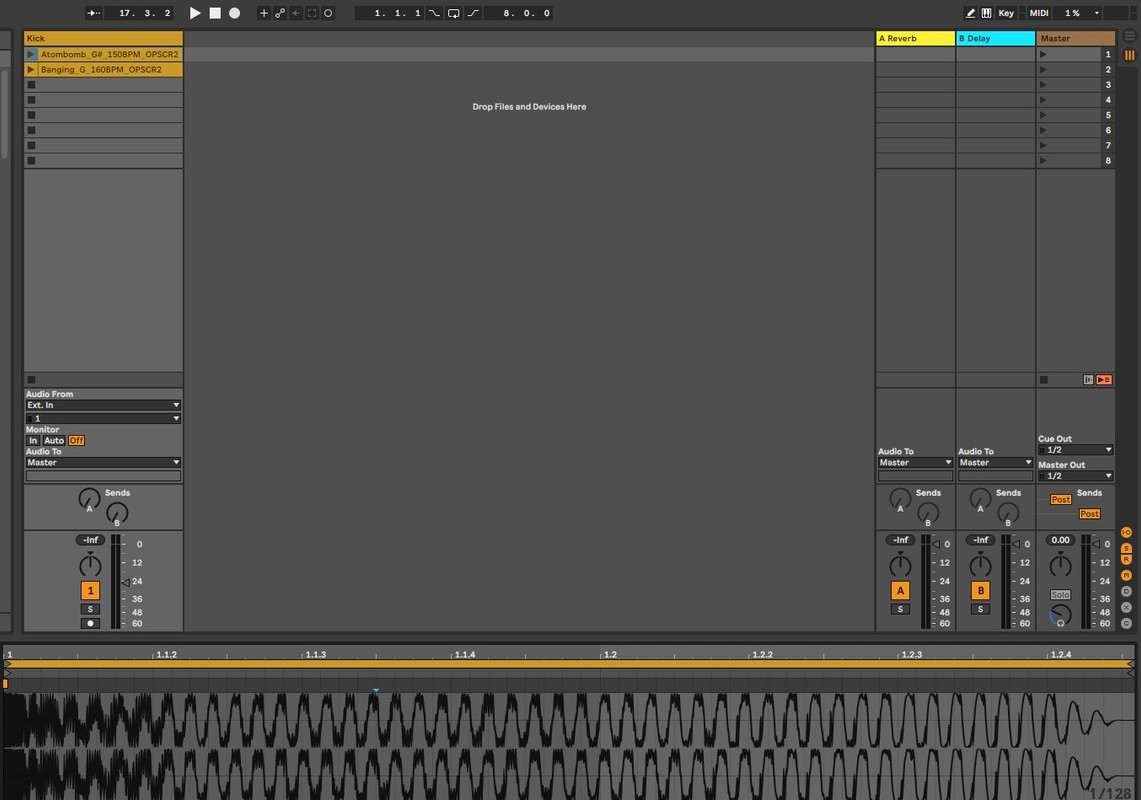Enable Draw Mode pencil icon

[x=970, y=13]
